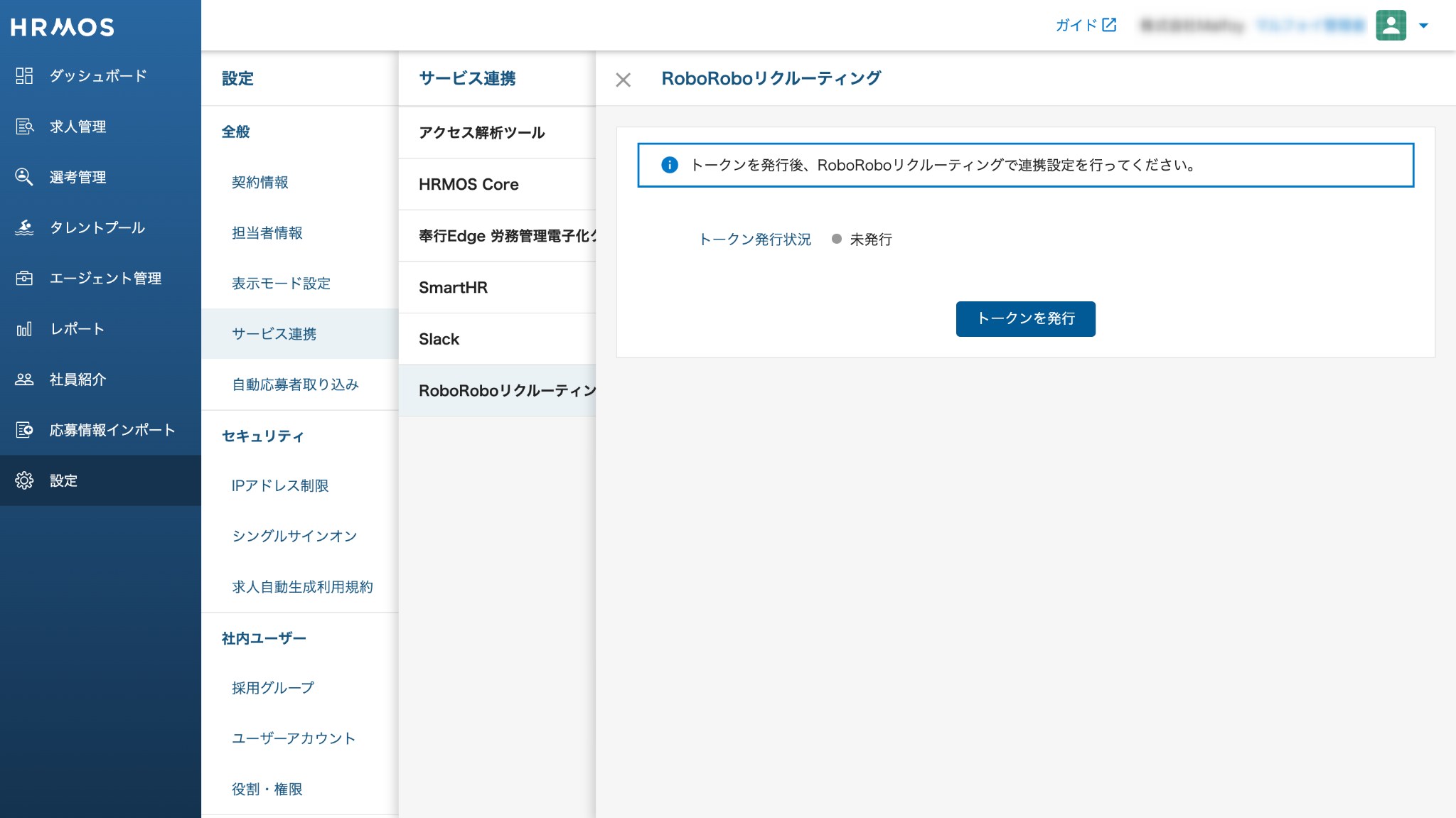Open ユーザーアカウント settings

299,738
